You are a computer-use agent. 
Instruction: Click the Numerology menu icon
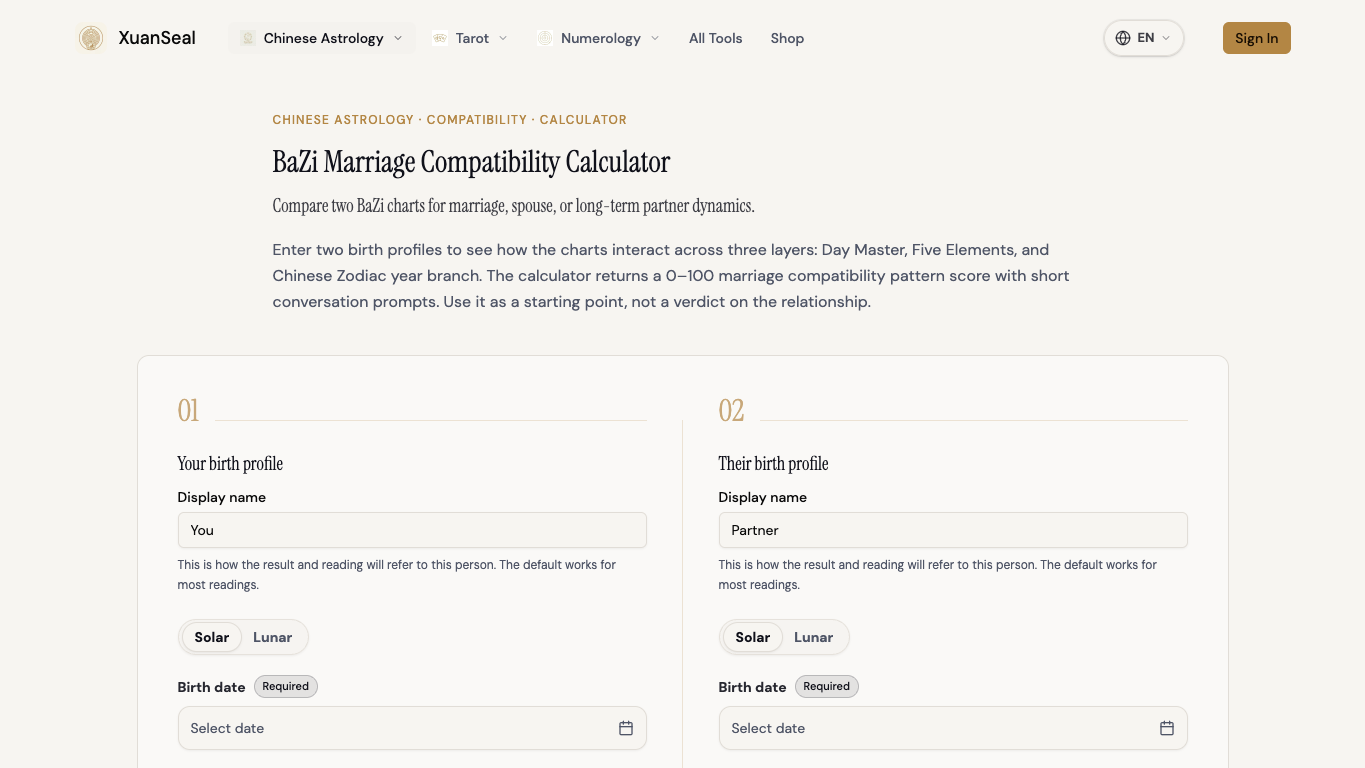[545, 38]
